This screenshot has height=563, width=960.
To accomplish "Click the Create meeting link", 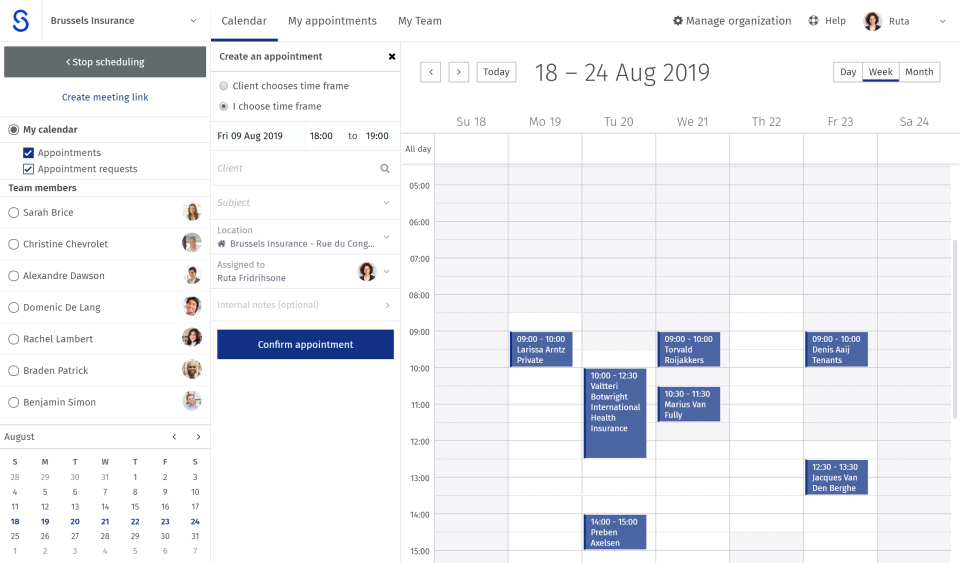I will coord(105,97).
